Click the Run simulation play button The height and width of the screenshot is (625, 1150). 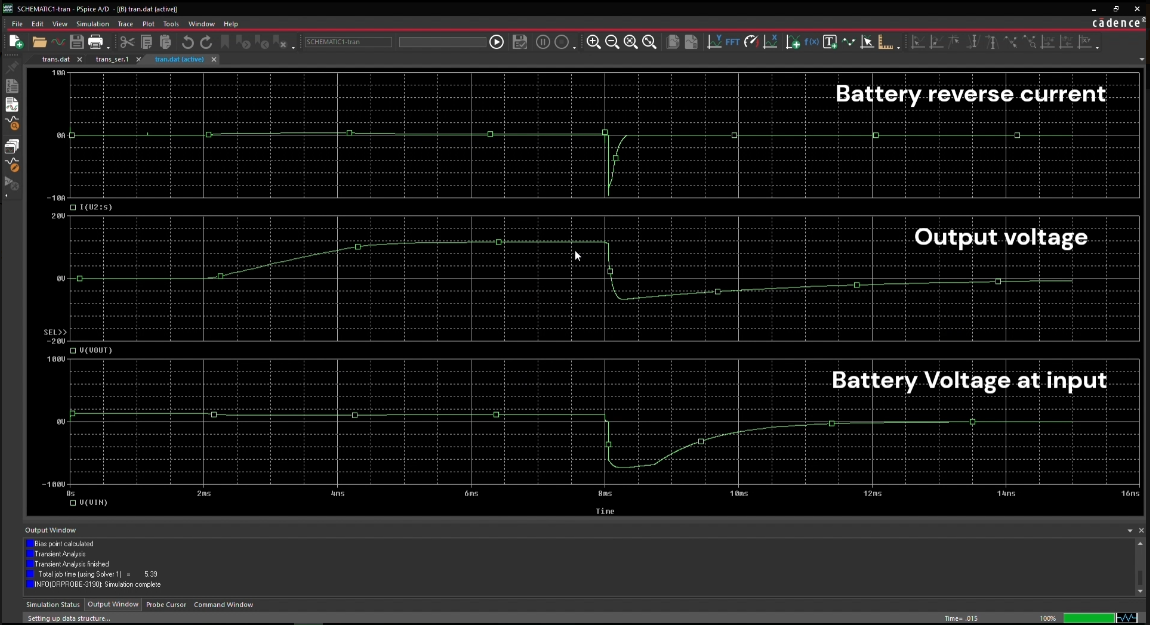[496, 42]
